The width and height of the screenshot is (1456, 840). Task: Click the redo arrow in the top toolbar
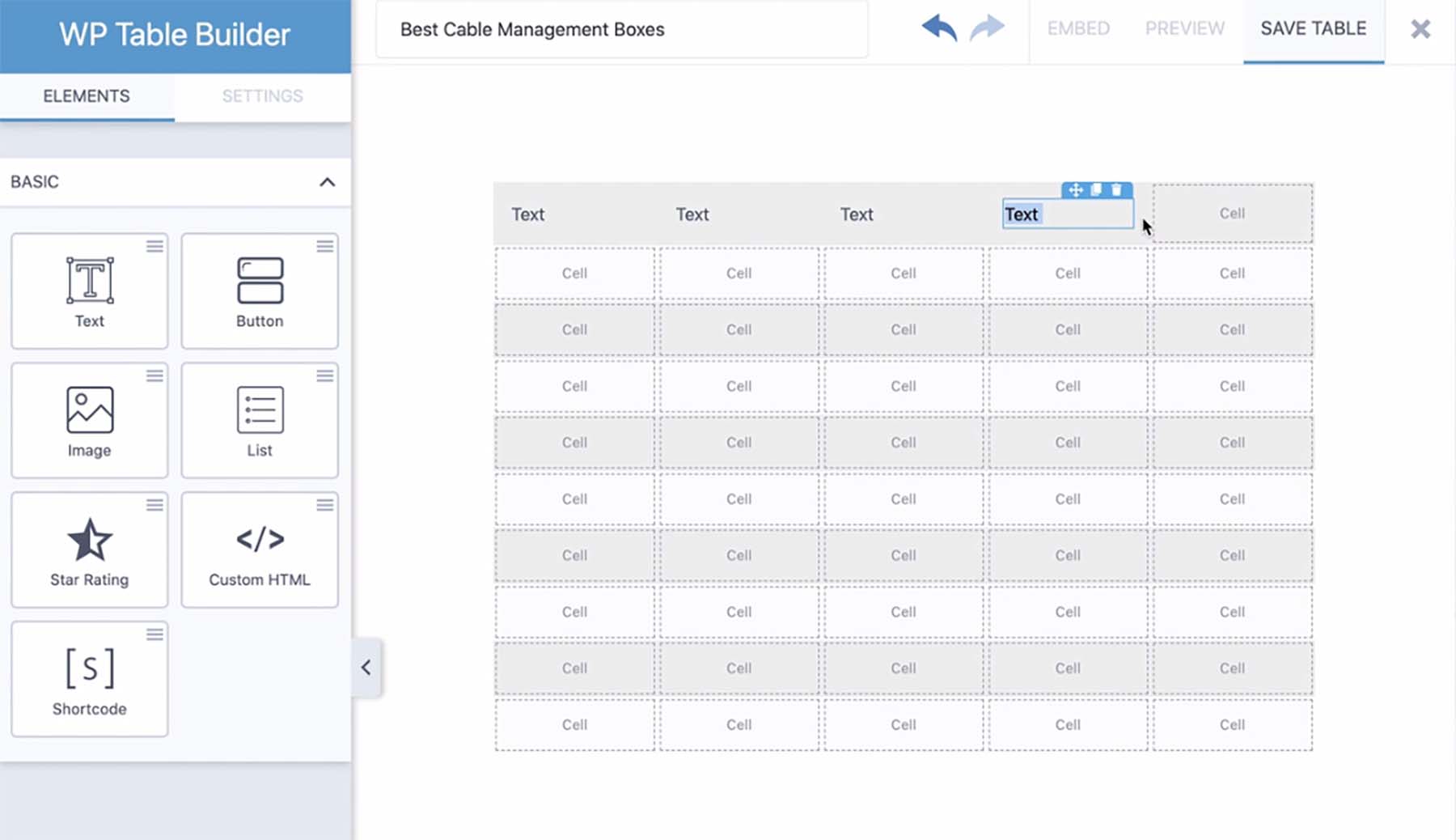point(988,28)
